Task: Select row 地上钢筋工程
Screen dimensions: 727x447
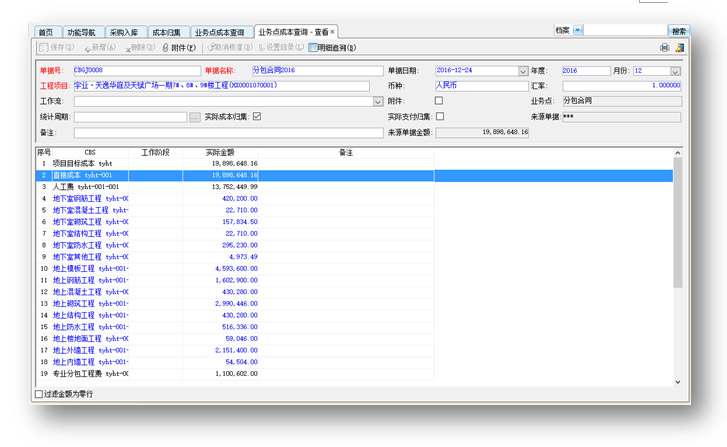Action: (x=235, y=280)
